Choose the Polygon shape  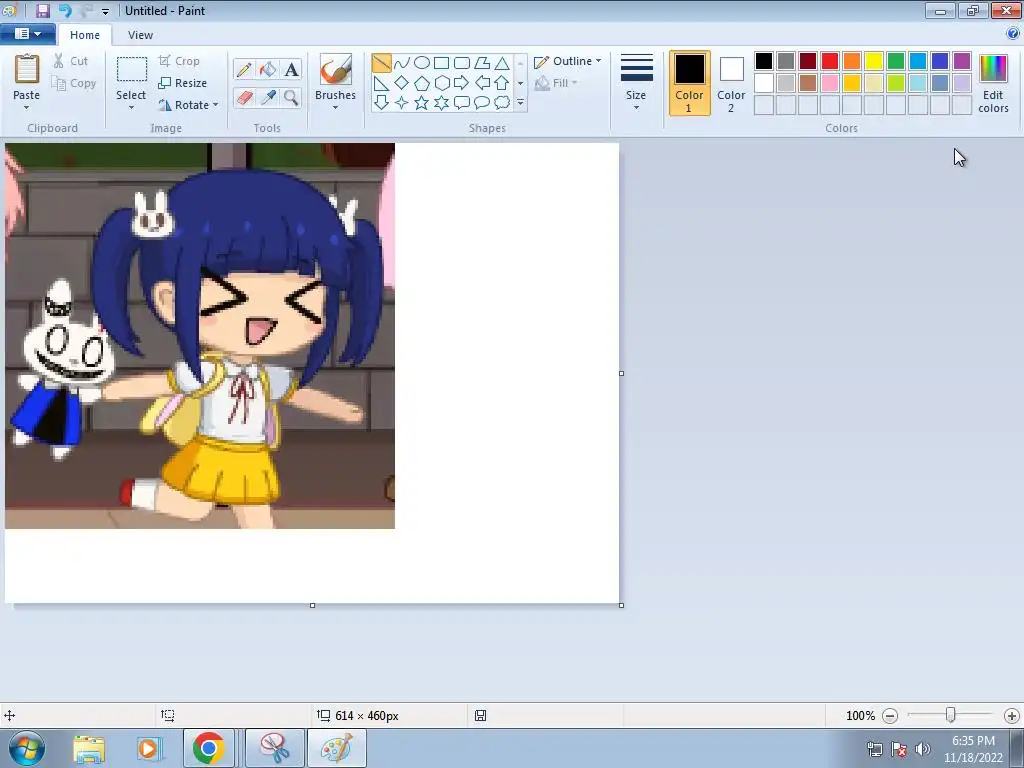coord(482,63)
